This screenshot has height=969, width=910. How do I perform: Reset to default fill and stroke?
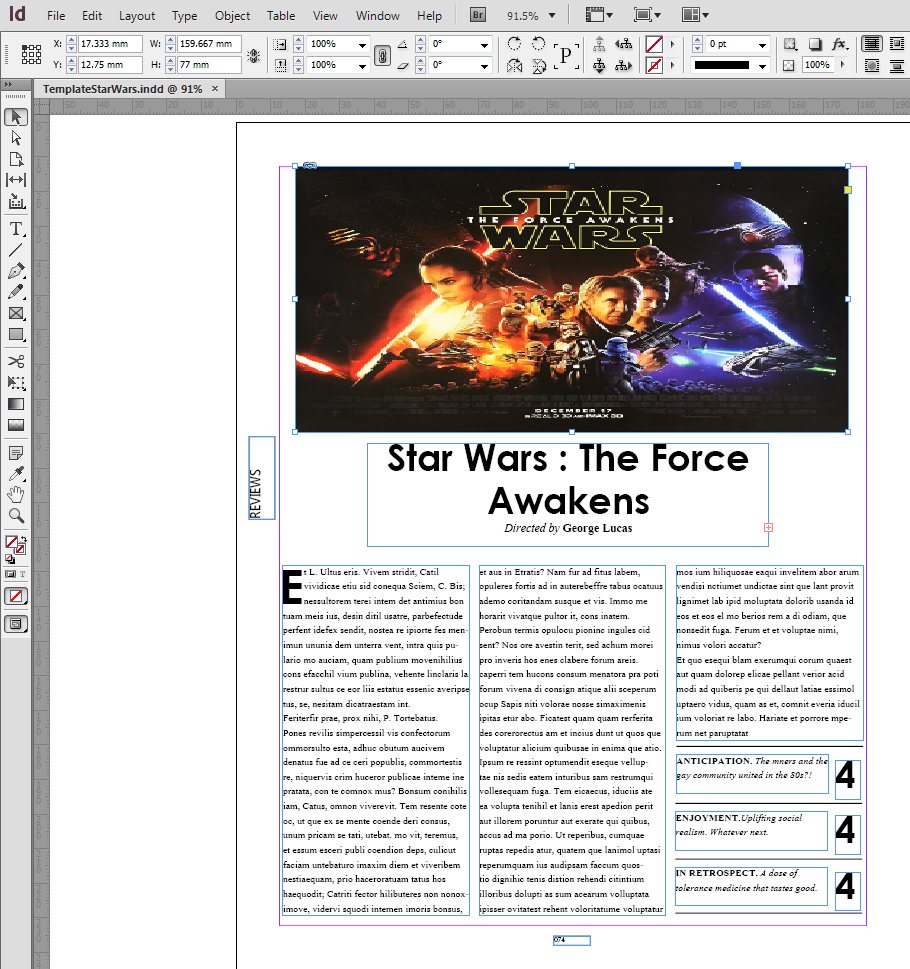tap(9, 559)
